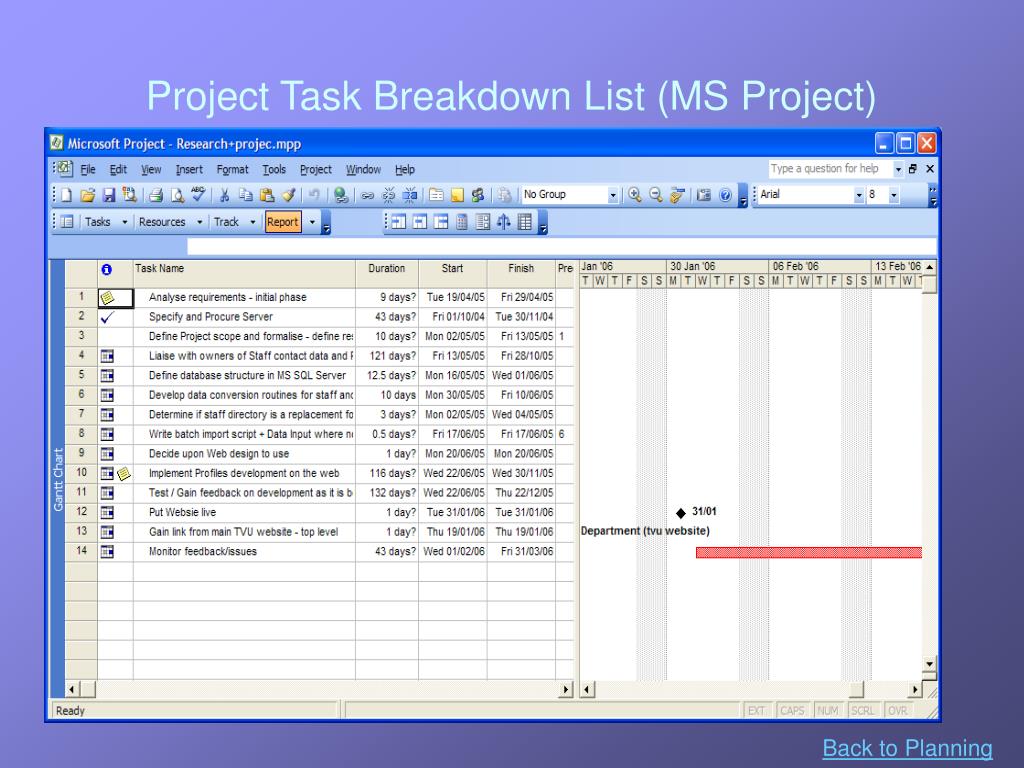
Task: Open an existing project file
Action: click(x=88, y=195)
